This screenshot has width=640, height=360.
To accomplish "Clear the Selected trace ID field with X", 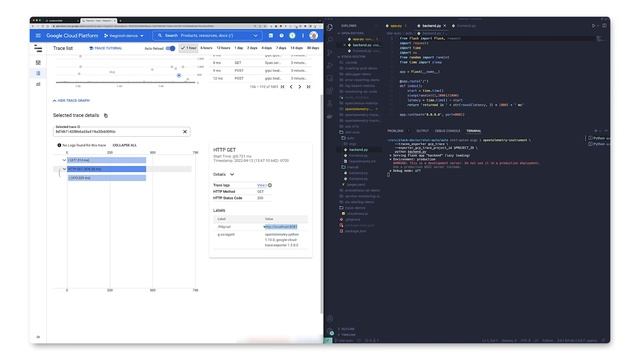I will tap(185, 131).
